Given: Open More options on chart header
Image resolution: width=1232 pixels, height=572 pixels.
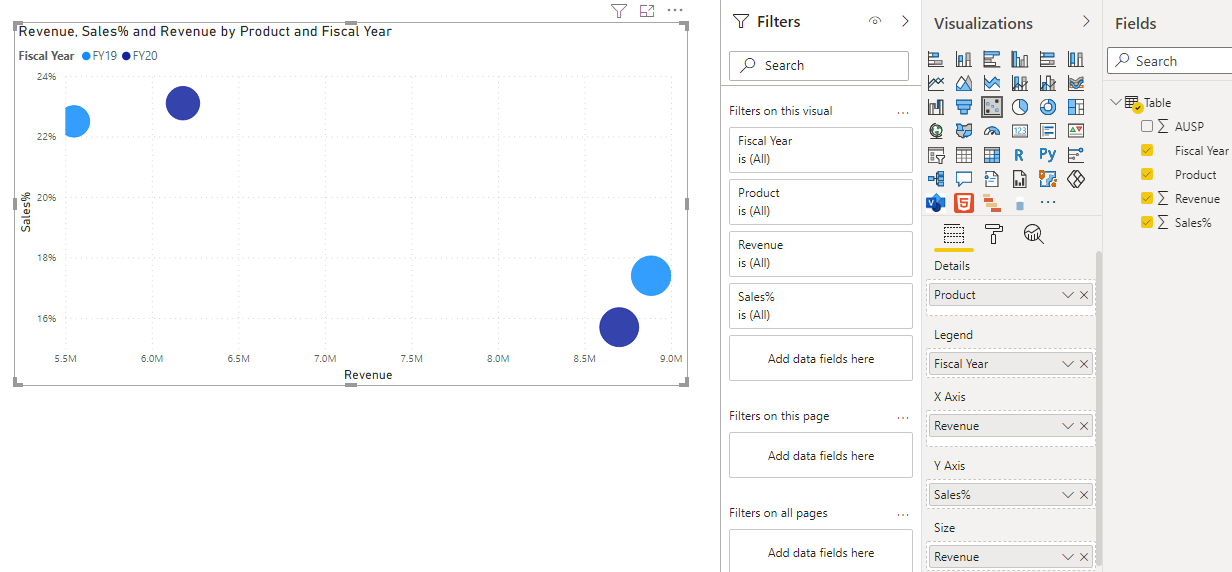Looking at the screenshot, I should click(x=675, y=11).
